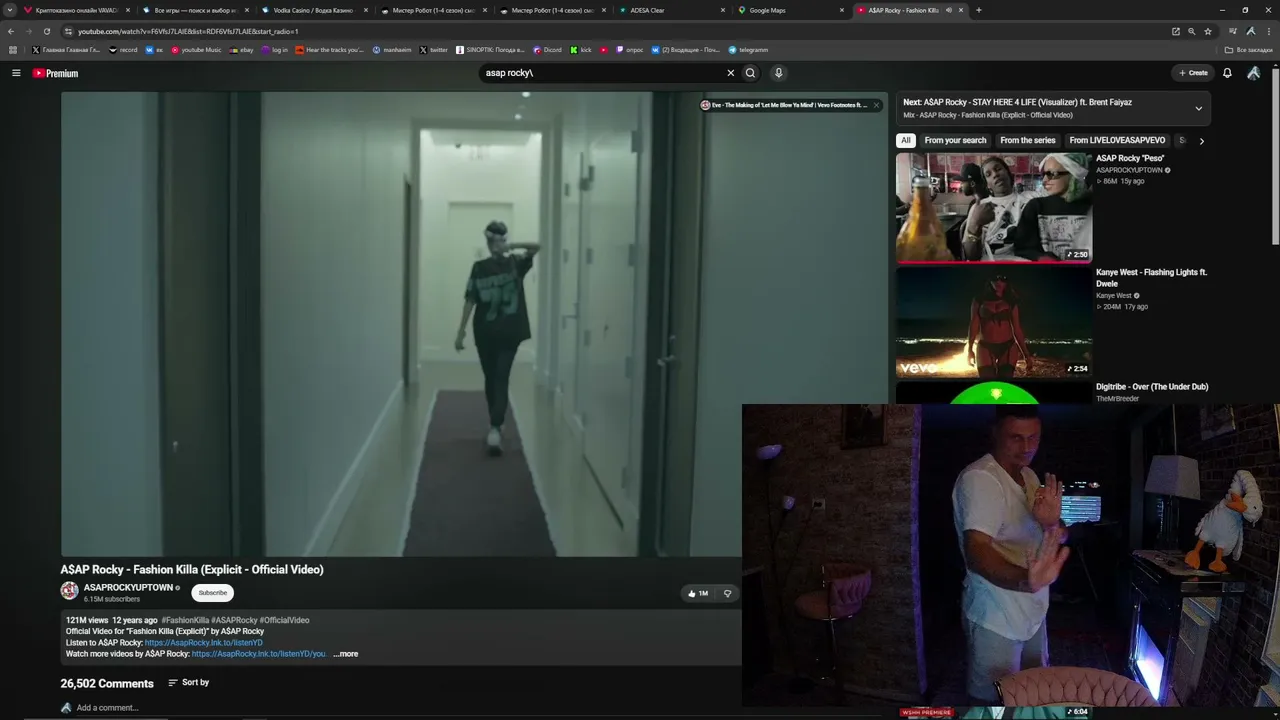1280x720 pixels.
Task: Select the All filter chip
Action: [x=905, y=141]
